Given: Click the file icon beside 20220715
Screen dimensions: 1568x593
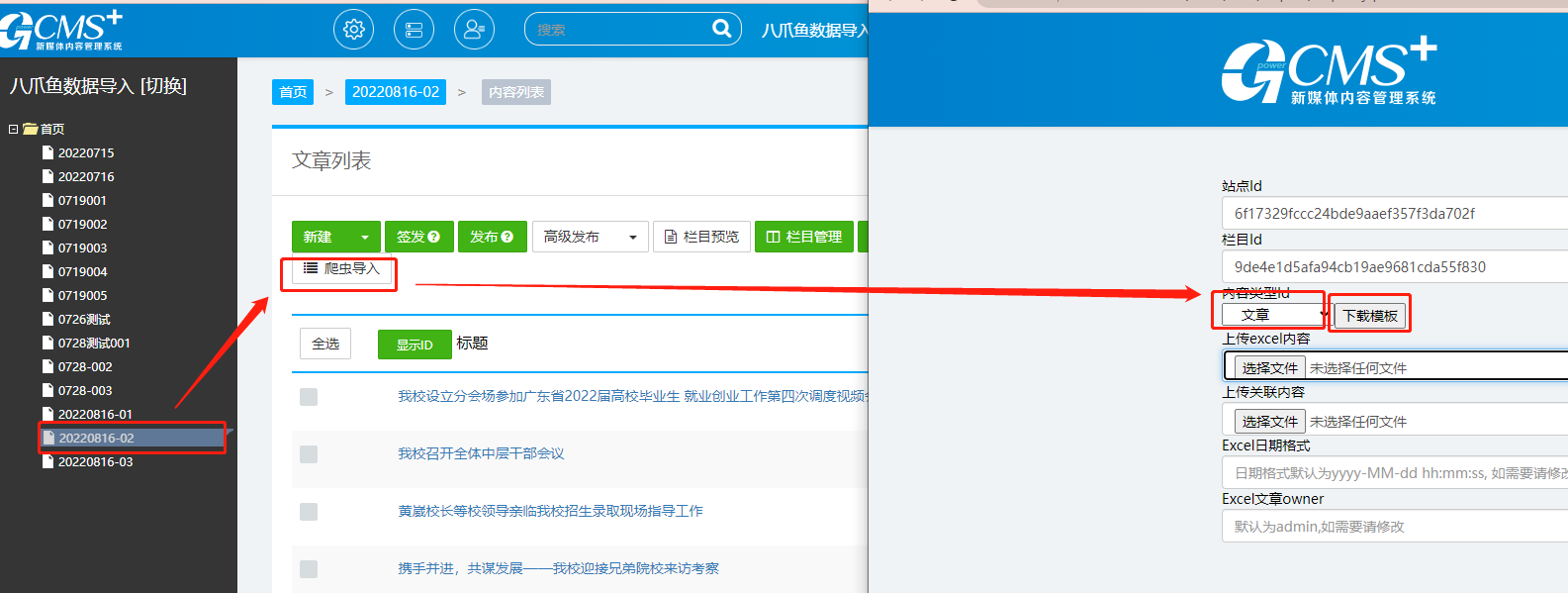Looking at the screenshot, I should [x=47, y=152].
